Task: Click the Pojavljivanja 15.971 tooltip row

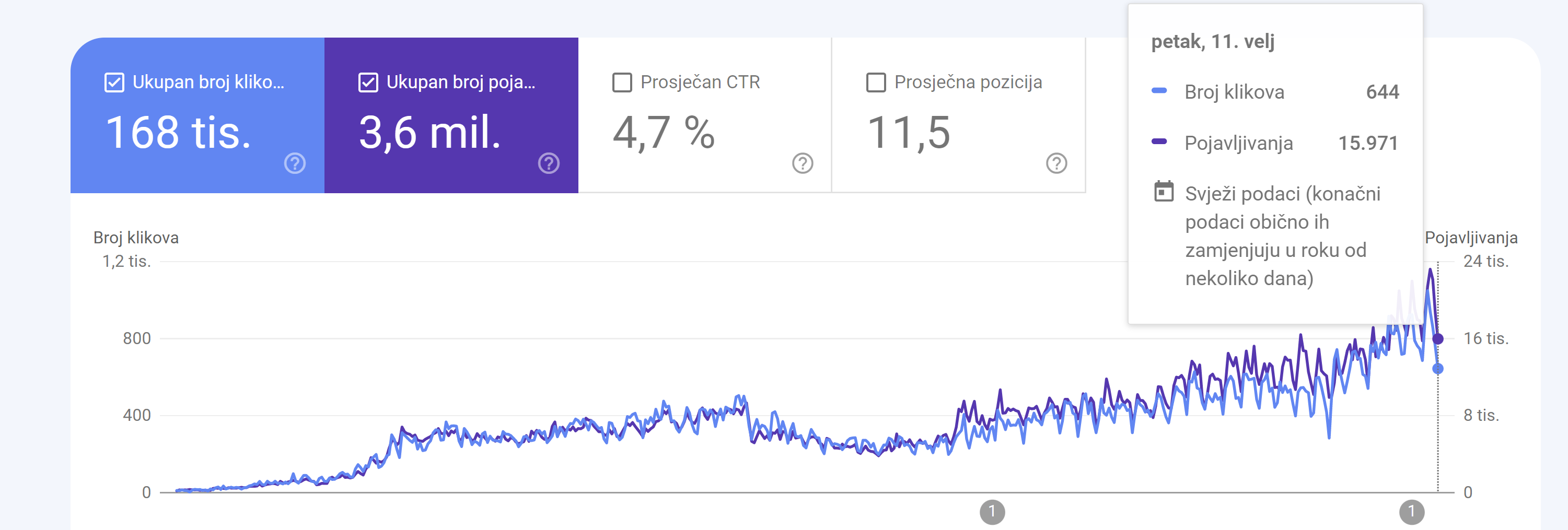Action: coord(1275,143)
